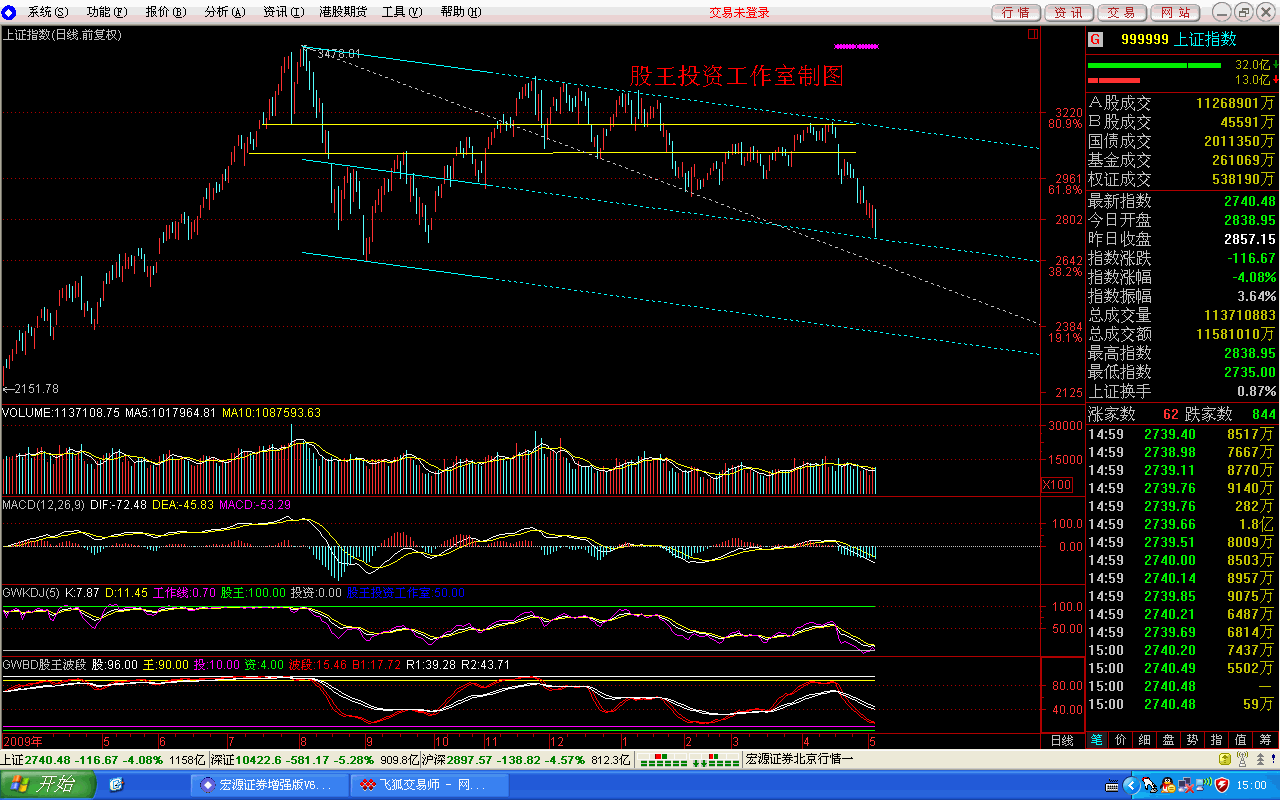Click the desktop shortcut icon beside Start button
Viewport: 1280px width, 800px height.
(116, 785)
